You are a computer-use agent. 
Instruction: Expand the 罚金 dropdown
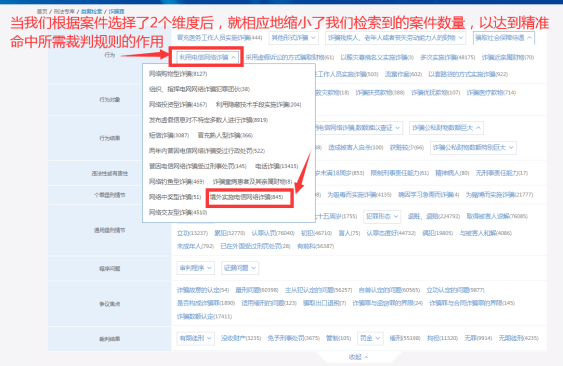pyautogui.click(x=370, y=338)
